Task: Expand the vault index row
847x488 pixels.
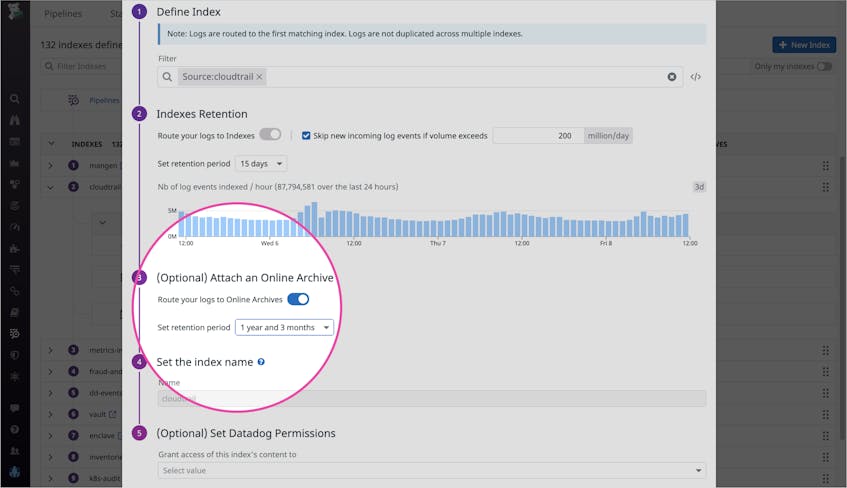Action: (x=51, y=415)
